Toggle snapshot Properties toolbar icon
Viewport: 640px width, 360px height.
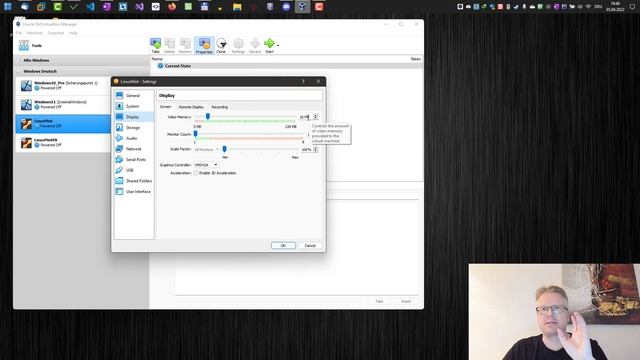tap(204, 45)
